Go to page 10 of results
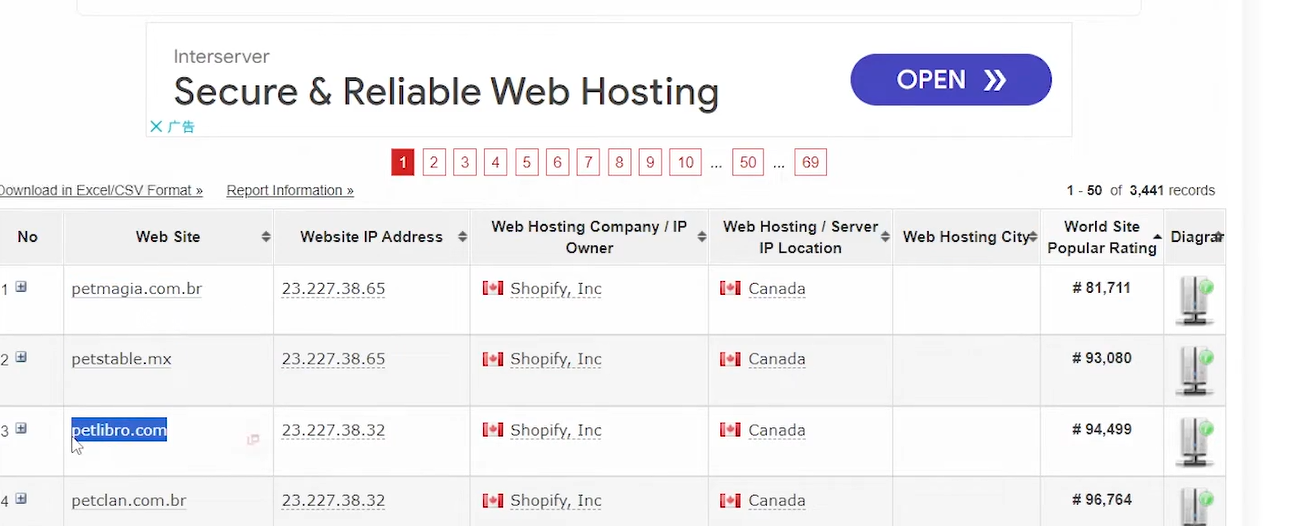 pyautogui.click(x=685, y=162)
